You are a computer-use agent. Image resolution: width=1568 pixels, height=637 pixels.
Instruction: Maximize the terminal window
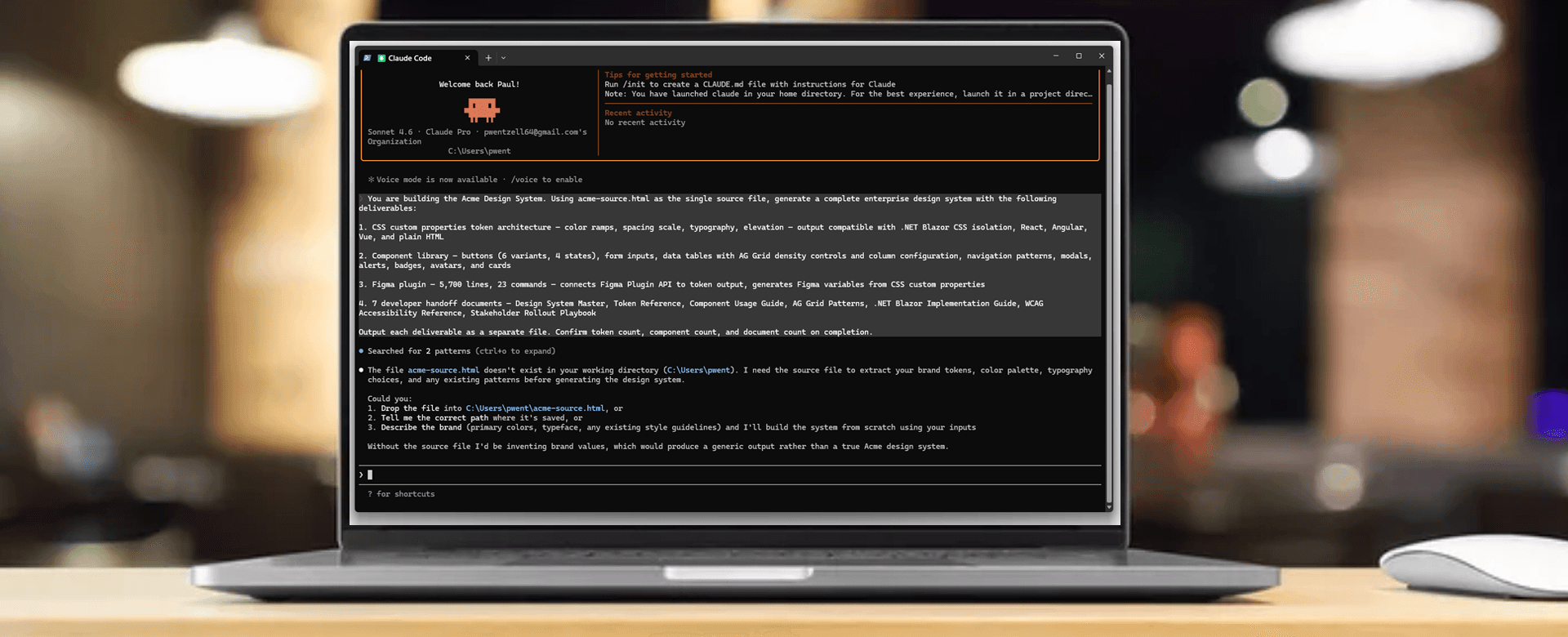click(x=1079, y=56)
